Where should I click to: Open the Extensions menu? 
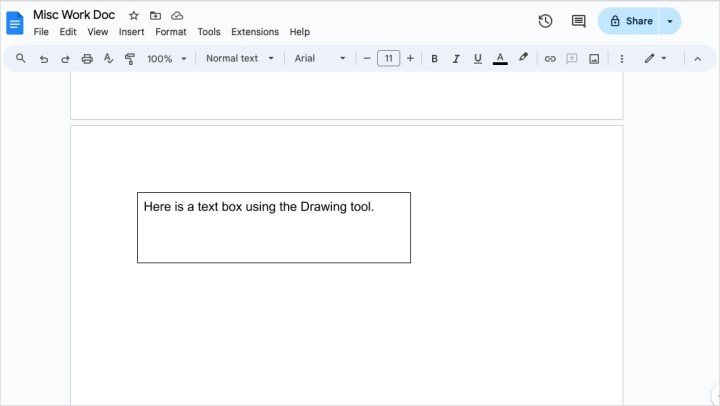[x=254, y=32]
